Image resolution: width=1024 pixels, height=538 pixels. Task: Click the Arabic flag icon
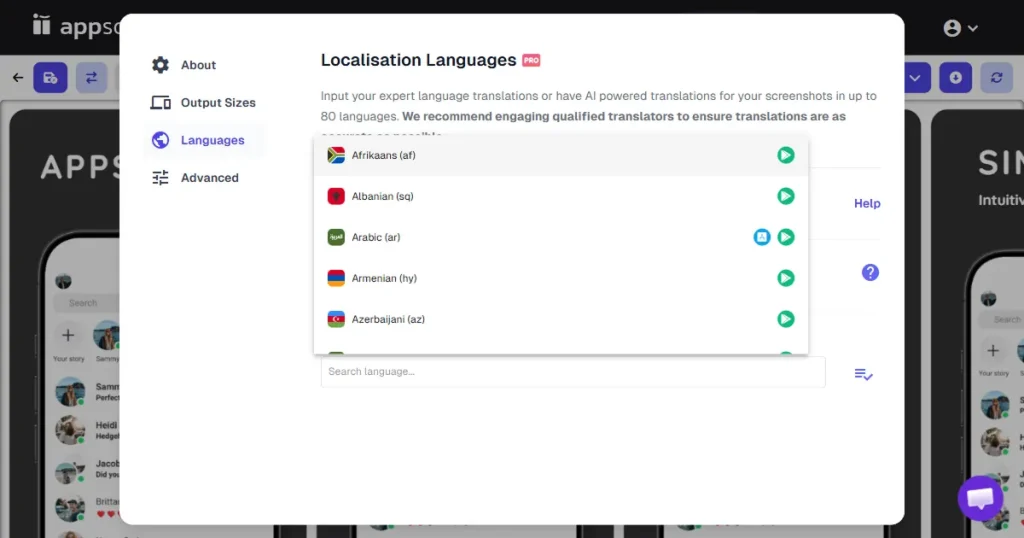[336, 237]
